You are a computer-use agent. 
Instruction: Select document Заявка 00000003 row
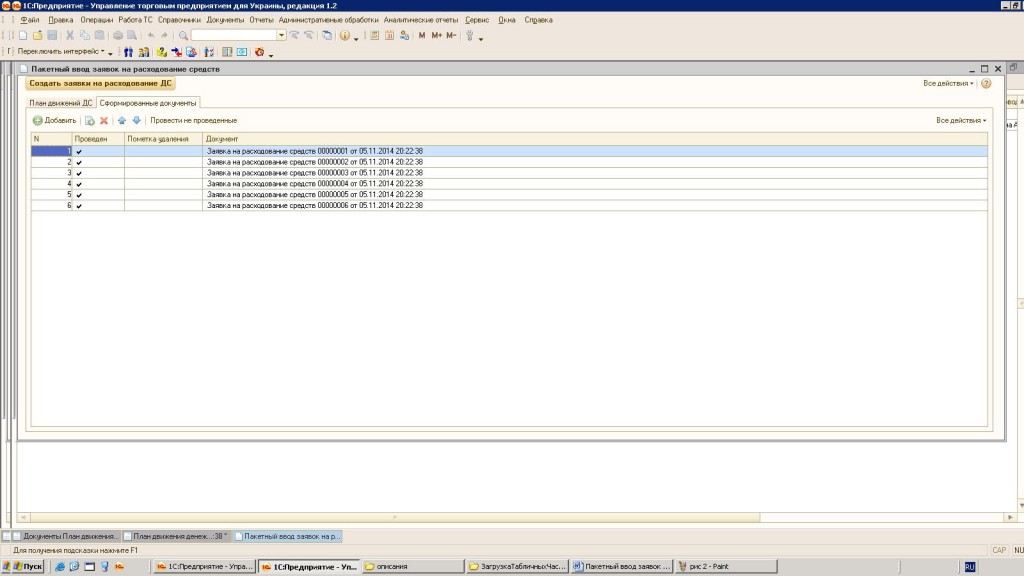(x=509, y=173)
